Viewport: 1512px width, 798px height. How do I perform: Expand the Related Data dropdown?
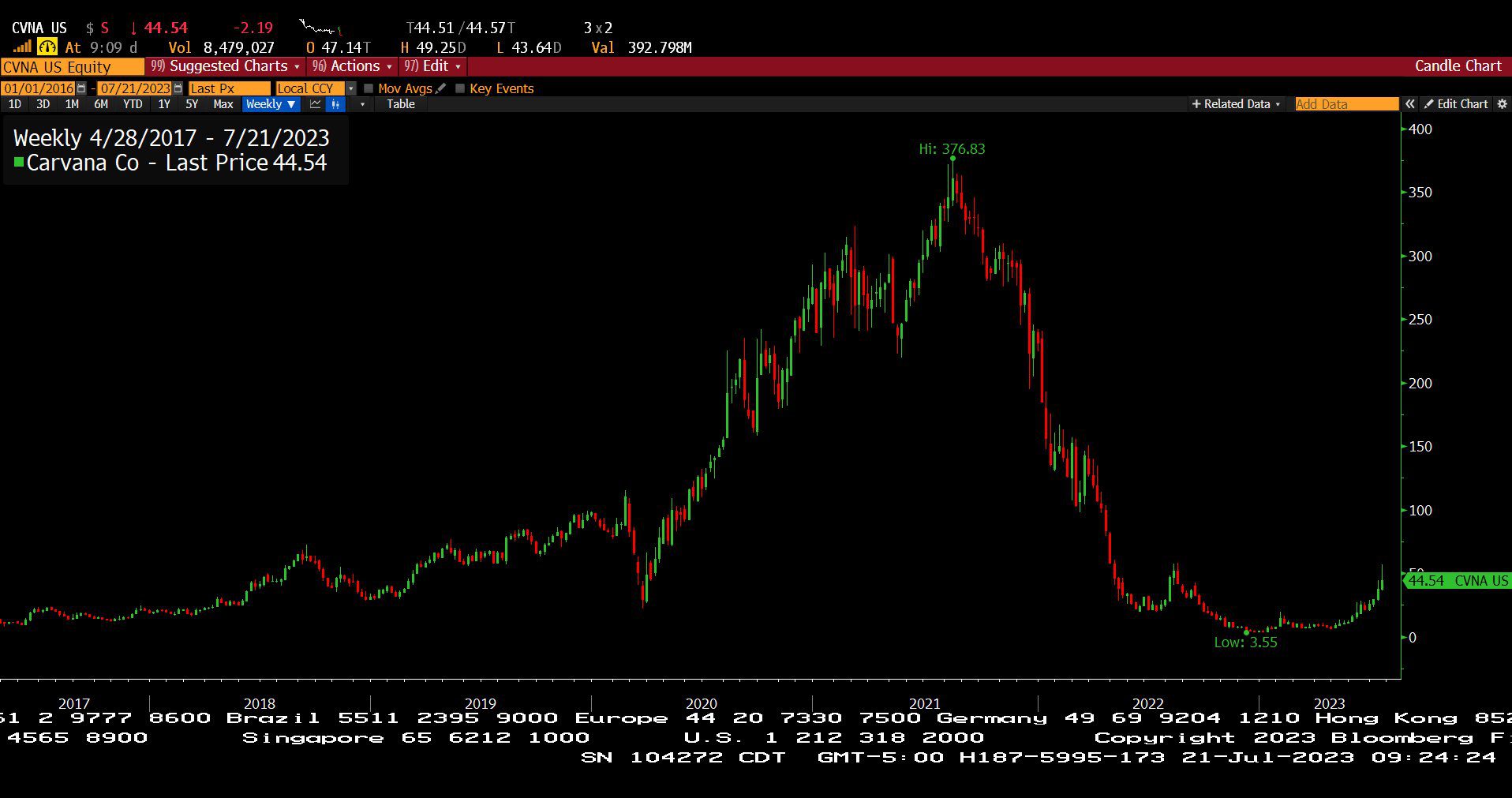(1236, 104)
